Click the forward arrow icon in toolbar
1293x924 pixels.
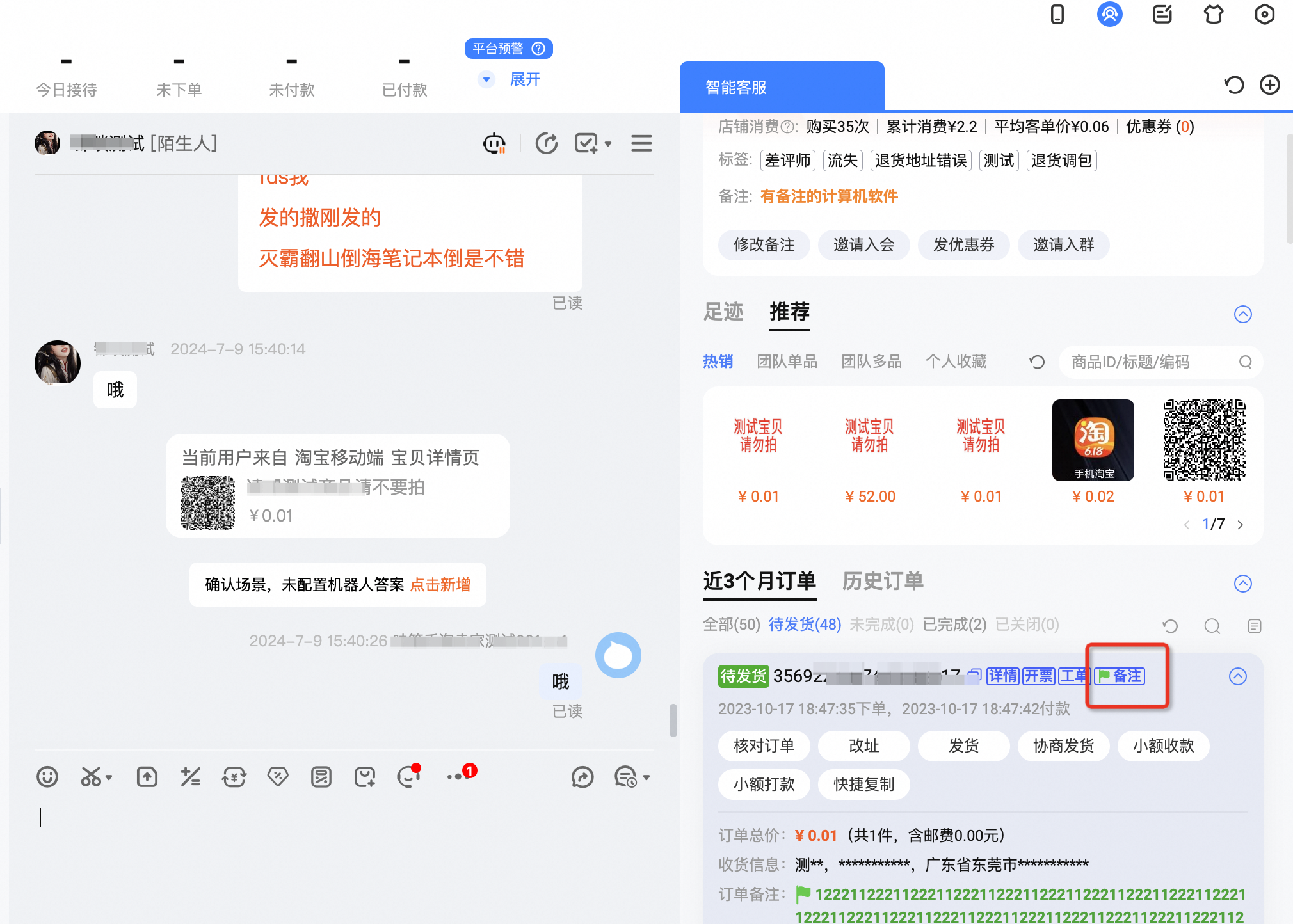[x=582, y=777]
